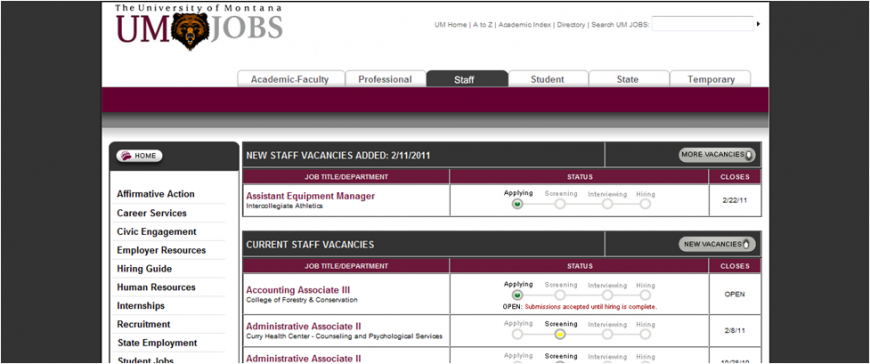Click the OPEN closing cell for Accounting Associate III
Viewport: 870px width, 364px height.
(x=735, y=294)
